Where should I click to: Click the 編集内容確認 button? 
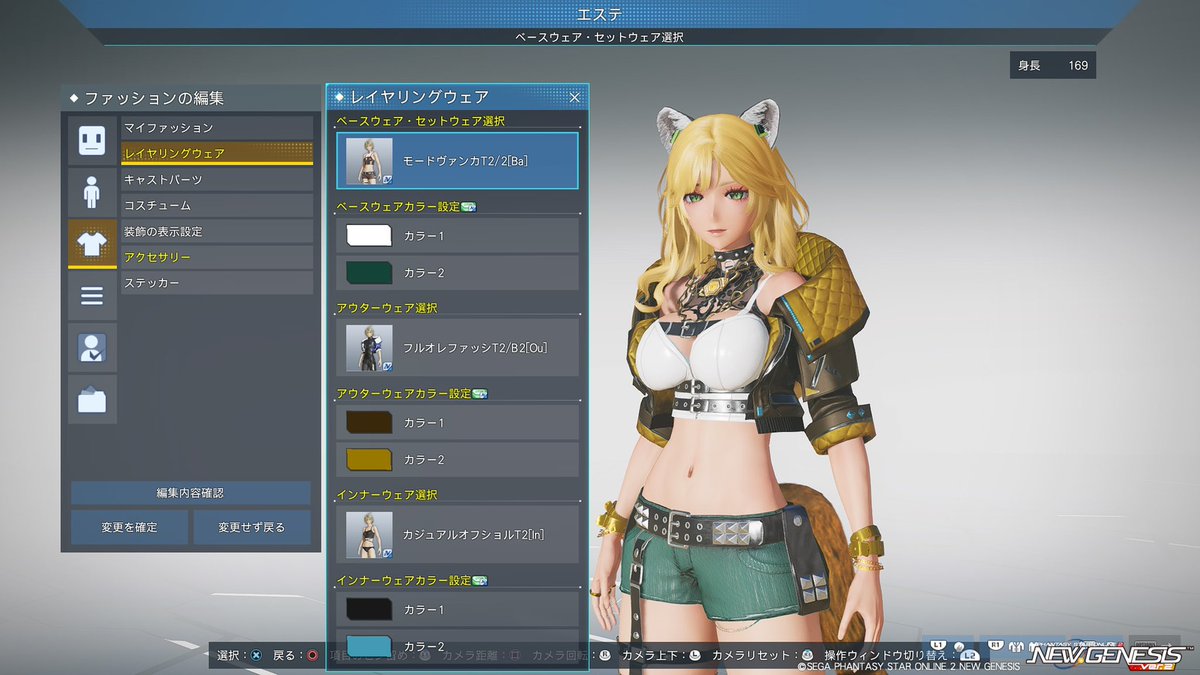[x=190, y=493]
